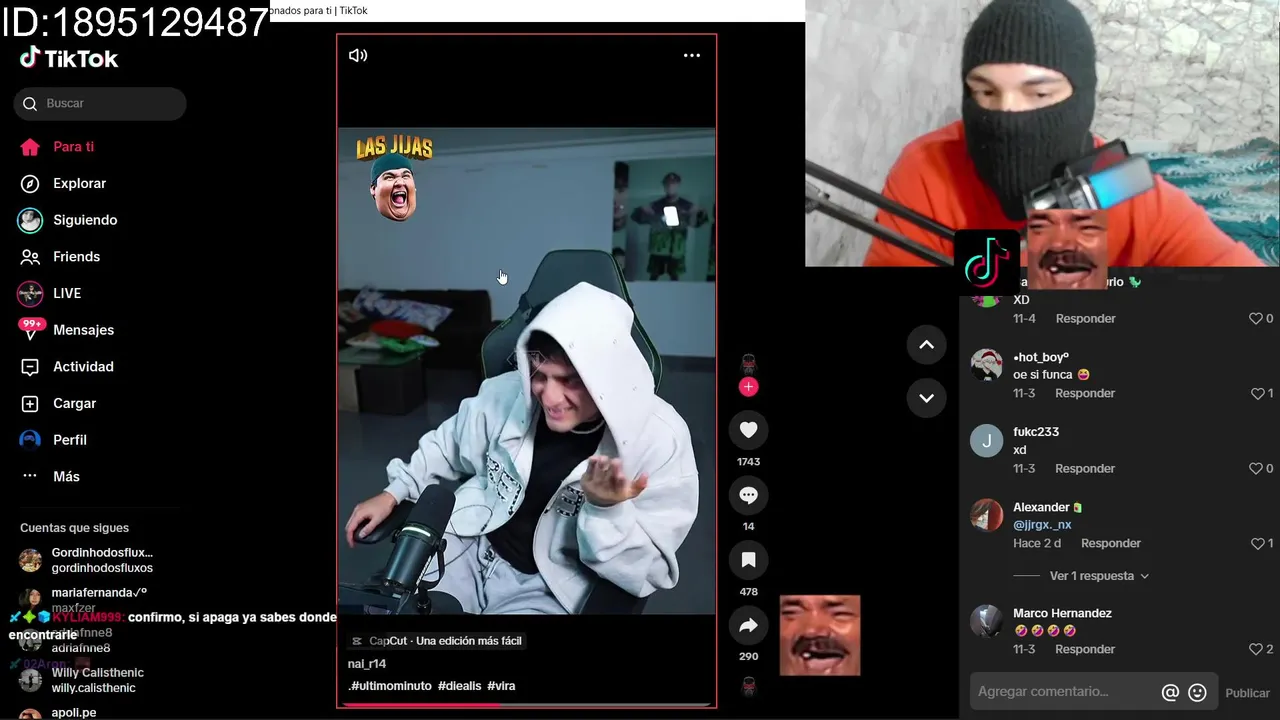The image size is (1280, 720).
Task: Reply to the XD comment
Action: (1085, 319)
